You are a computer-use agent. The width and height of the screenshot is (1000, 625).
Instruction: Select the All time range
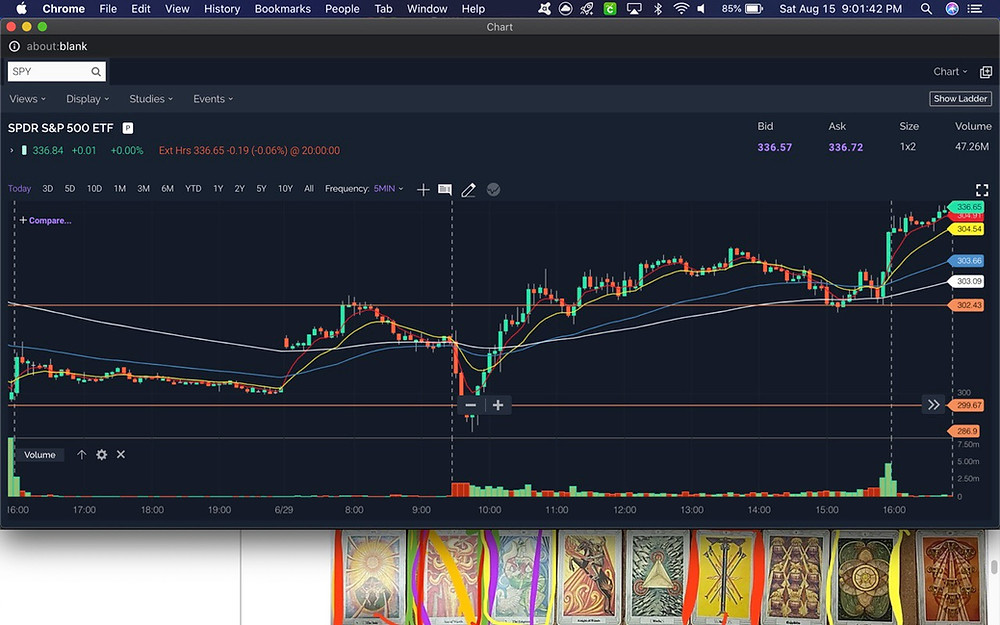click(x=309, y=189)
